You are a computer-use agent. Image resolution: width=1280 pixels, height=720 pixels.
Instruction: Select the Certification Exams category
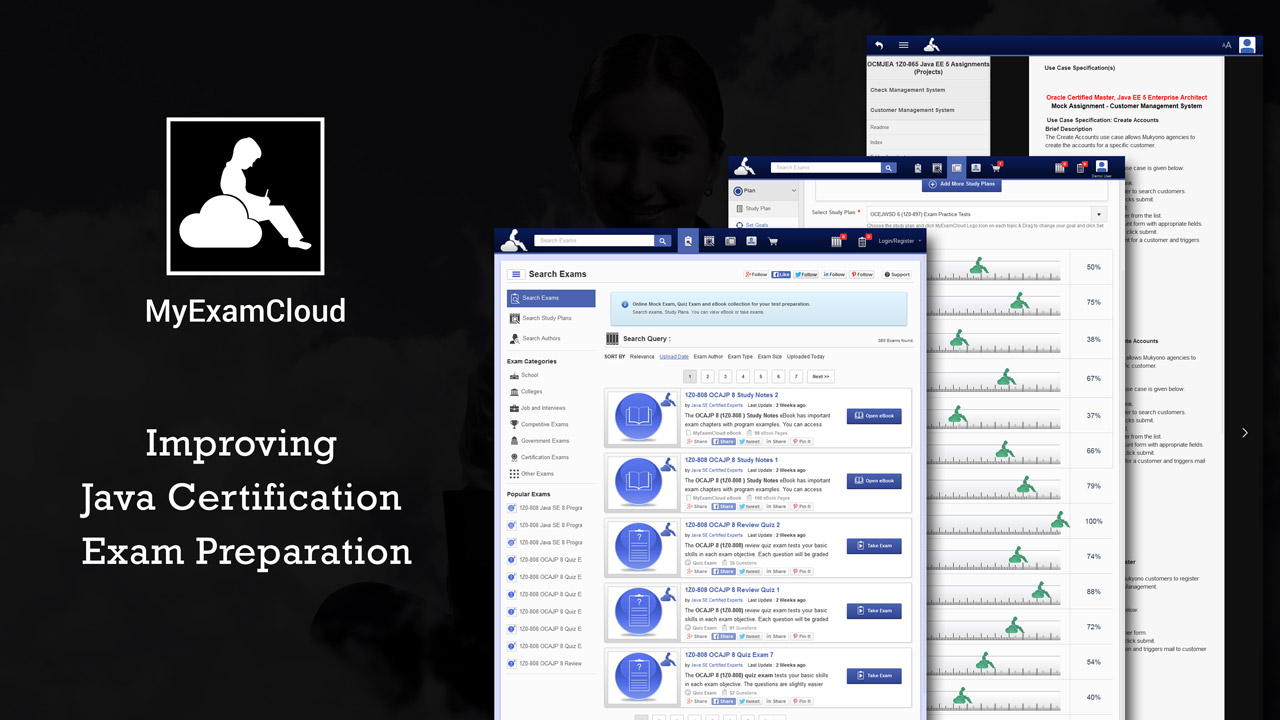point(539,457)
